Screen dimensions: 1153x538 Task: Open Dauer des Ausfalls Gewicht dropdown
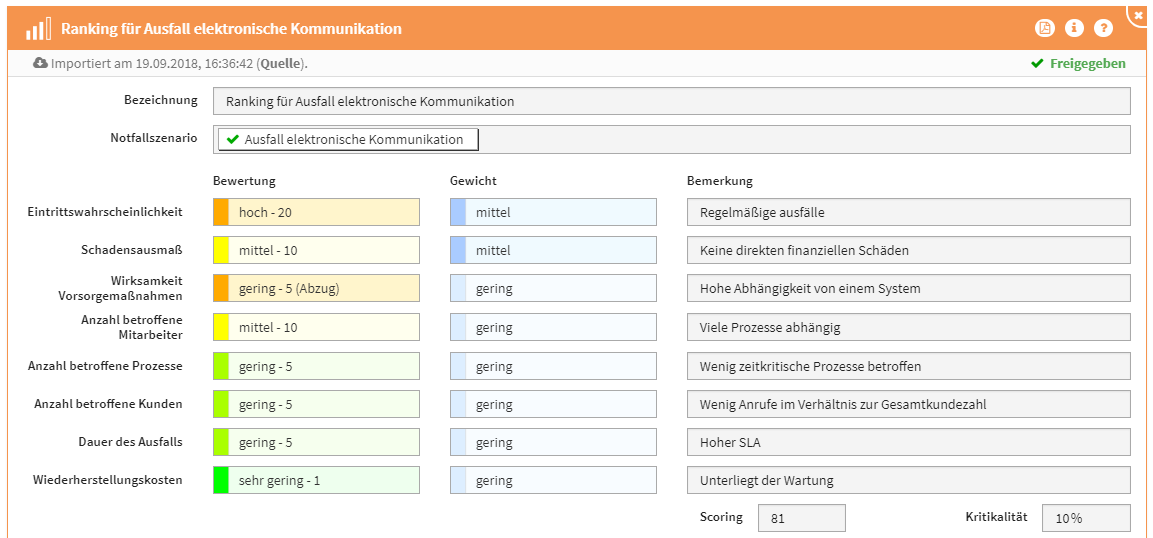[553, 442]
